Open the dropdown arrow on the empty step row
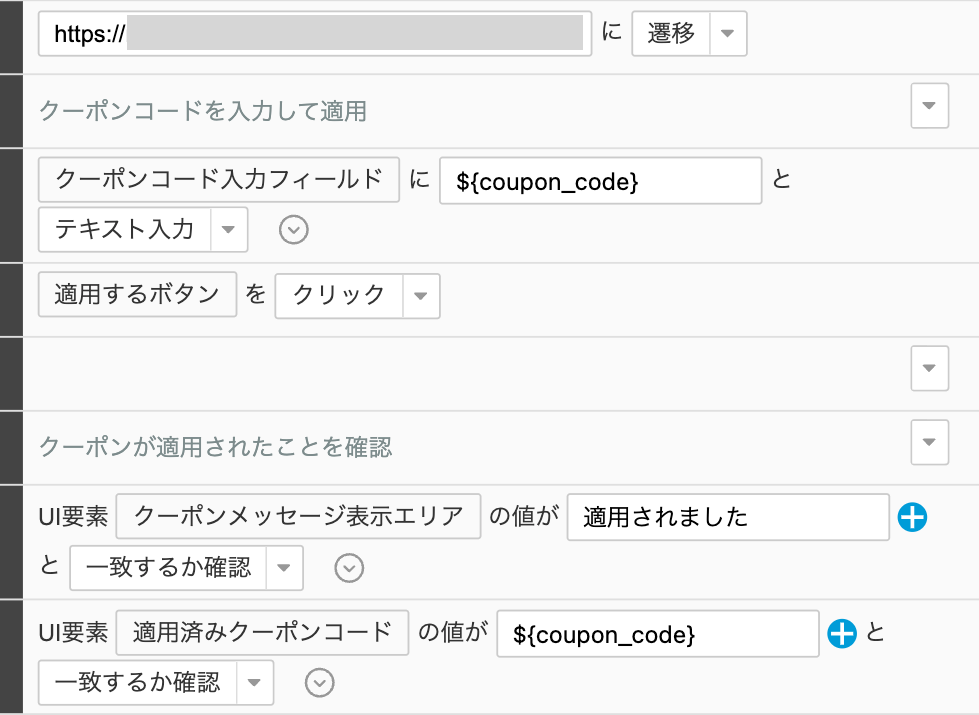The height and width of the screenshot is (715, 979). coord(929,368)
